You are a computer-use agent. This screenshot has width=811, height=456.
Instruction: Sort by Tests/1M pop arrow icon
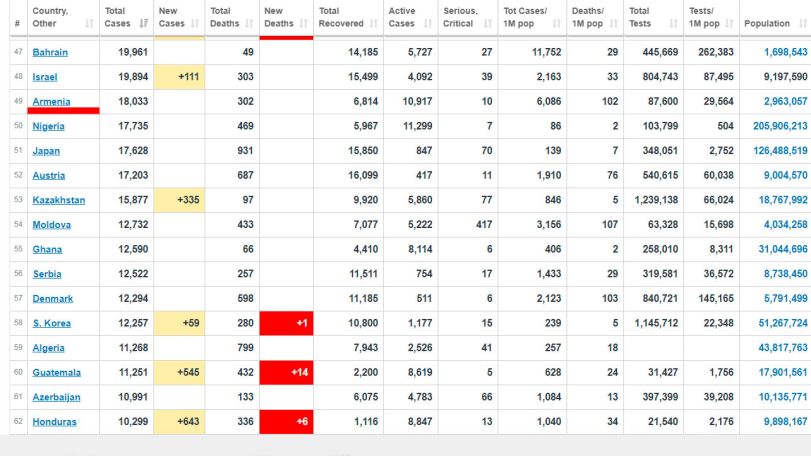pos(729,23)
